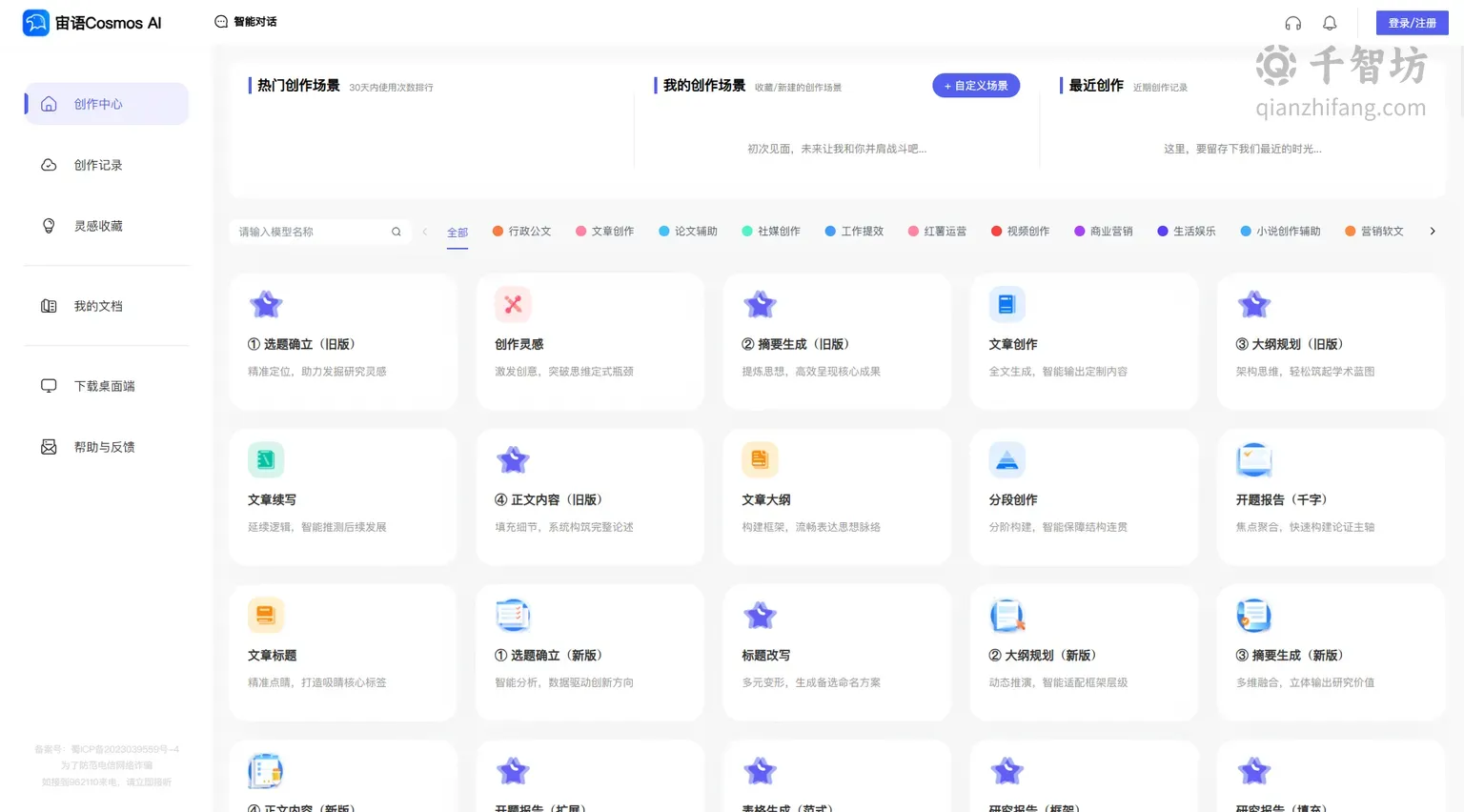This screenshot has height=812, width=1464.
Task: Select 分段创作 card icon
Action: 1006,460
